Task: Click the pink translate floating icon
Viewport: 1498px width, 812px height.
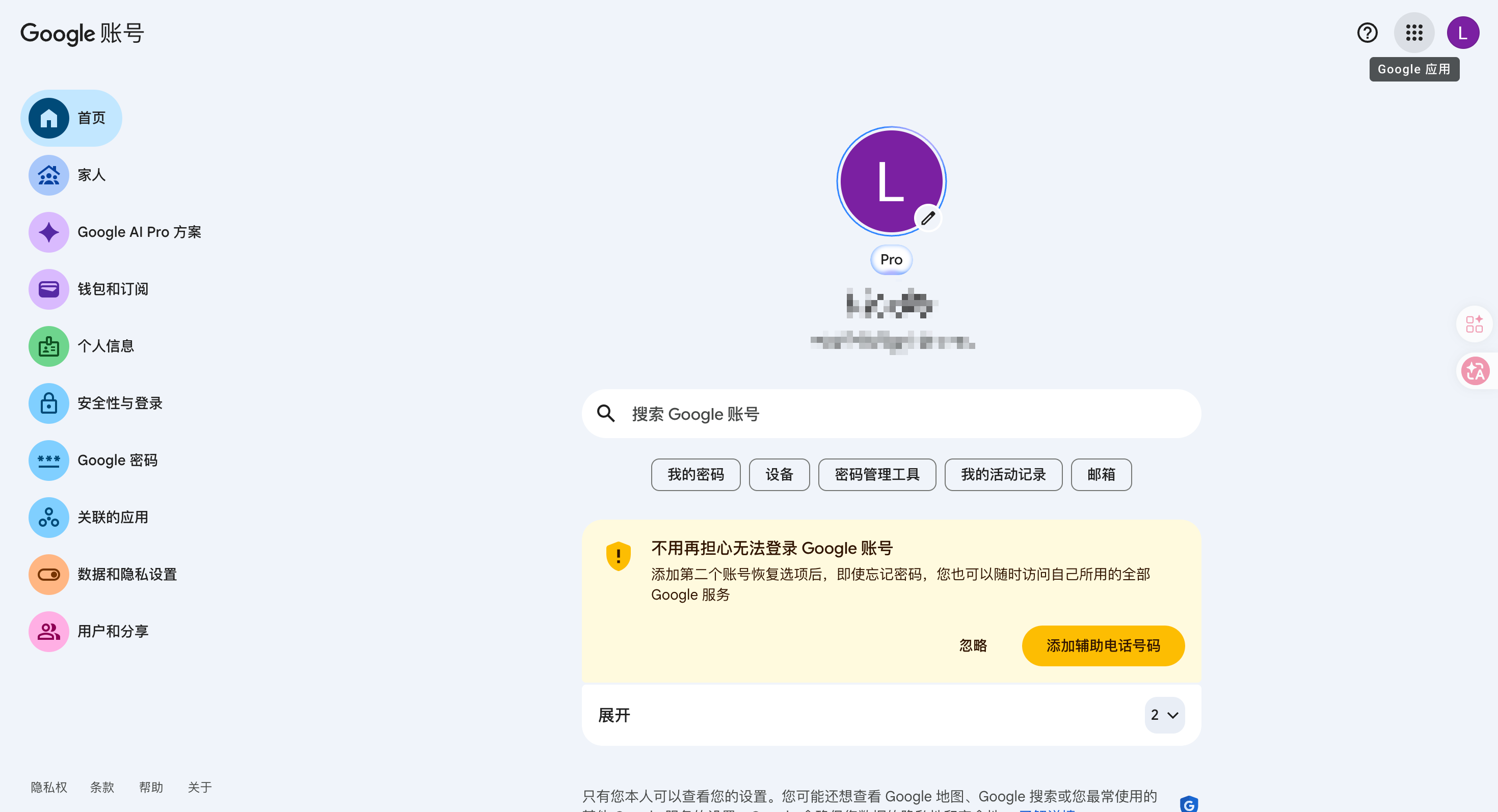Action: click(1475, 370)
